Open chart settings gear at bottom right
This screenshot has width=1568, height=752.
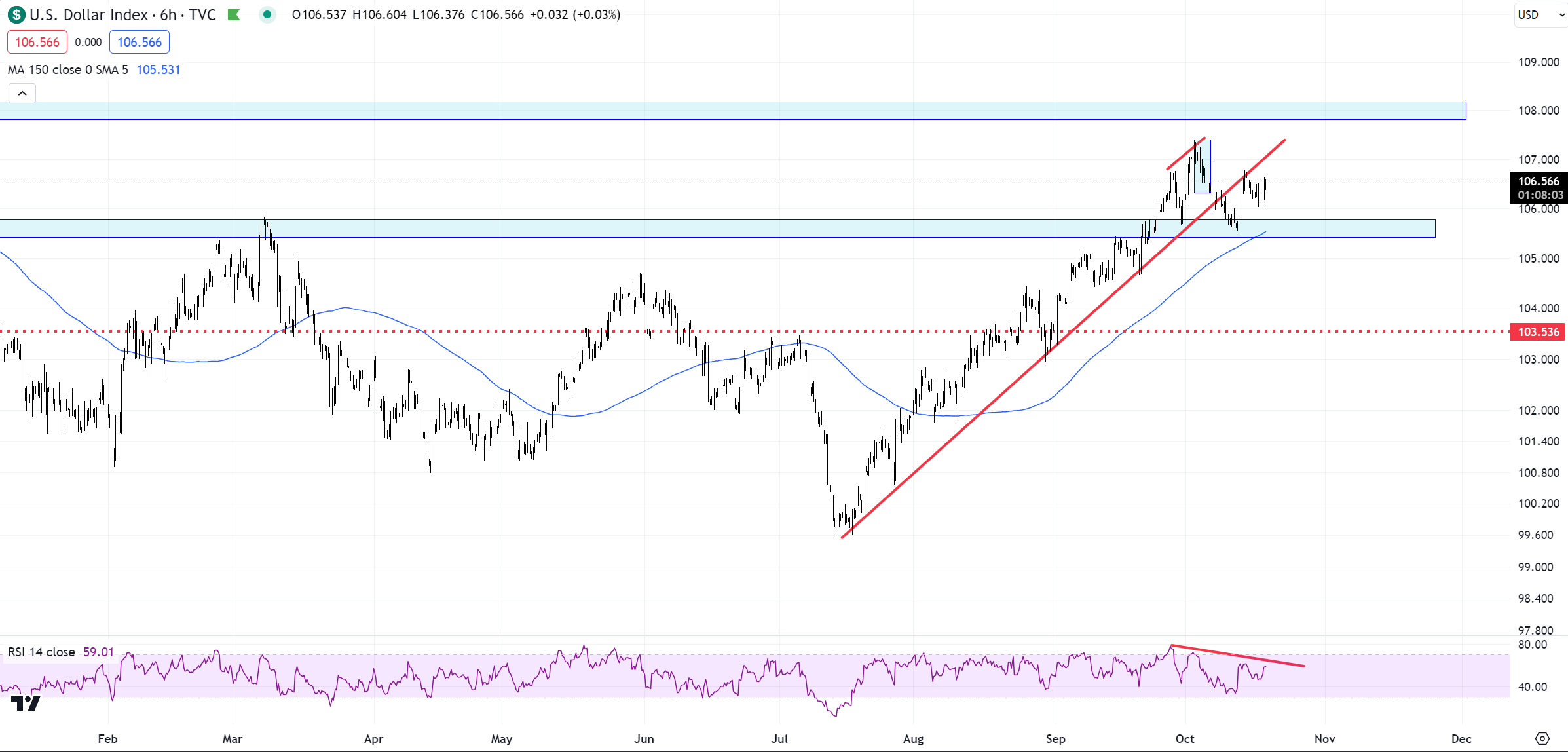1542,738
